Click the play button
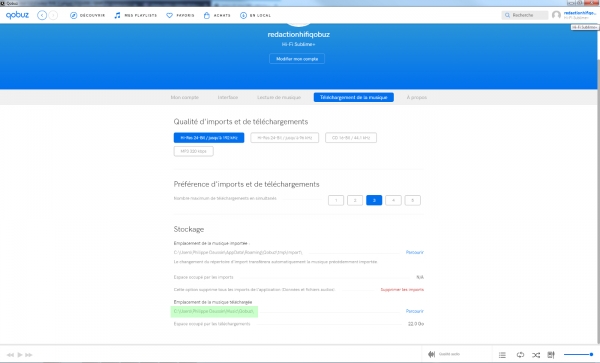This screenshot has height=363, width=600. point(20,355)
